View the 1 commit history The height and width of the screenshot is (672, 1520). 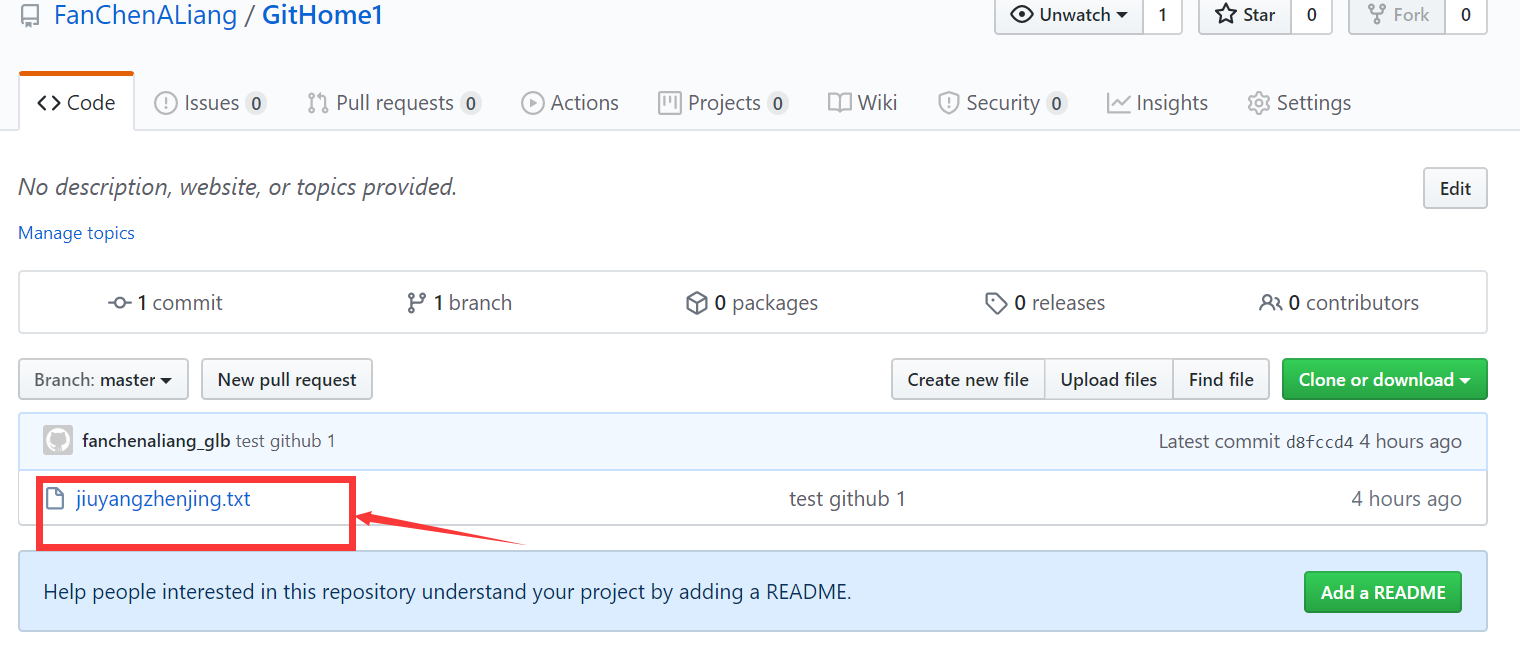165,303
